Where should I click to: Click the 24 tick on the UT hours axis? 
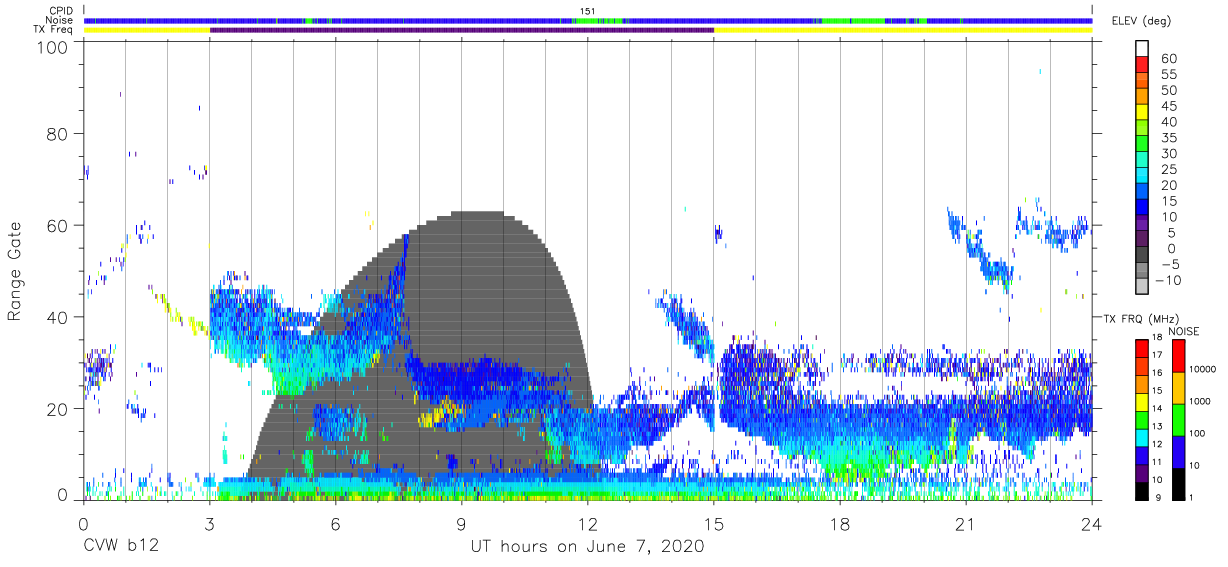tap(1092, 523)
